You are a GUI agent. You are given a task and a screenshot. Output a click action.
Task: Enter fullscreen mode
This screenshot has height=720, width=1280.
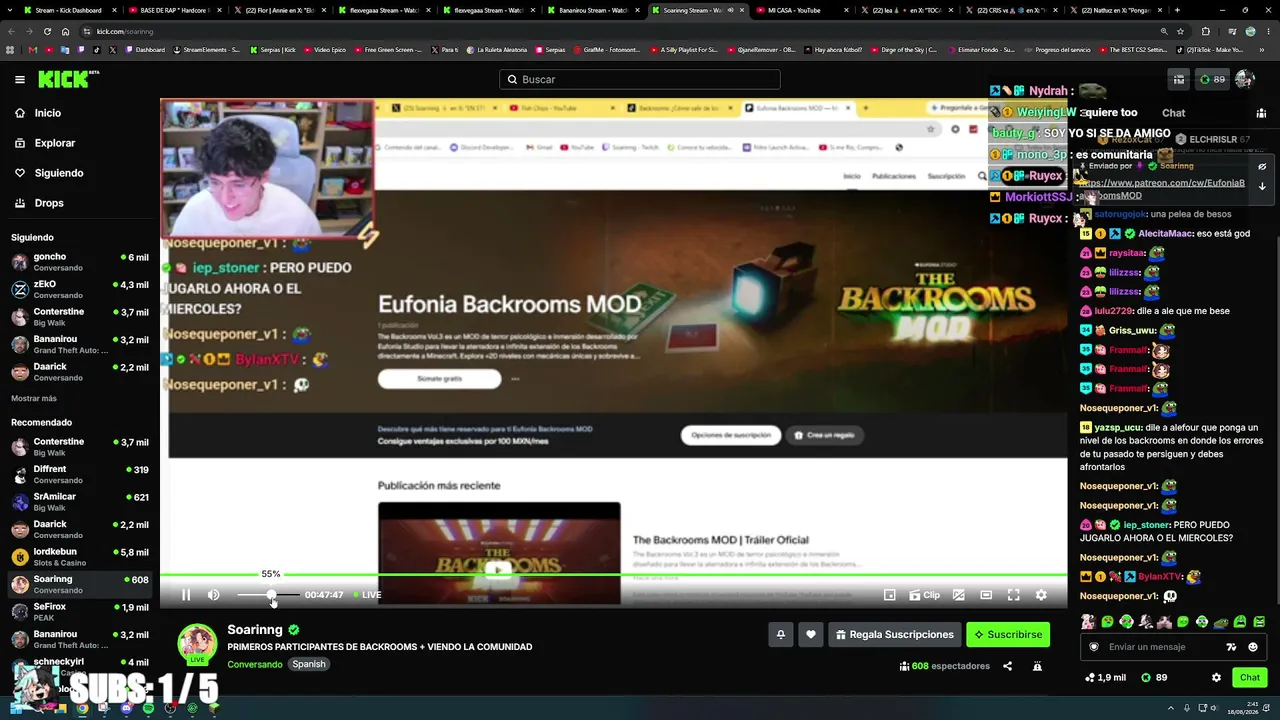(x=1013, y=595)
